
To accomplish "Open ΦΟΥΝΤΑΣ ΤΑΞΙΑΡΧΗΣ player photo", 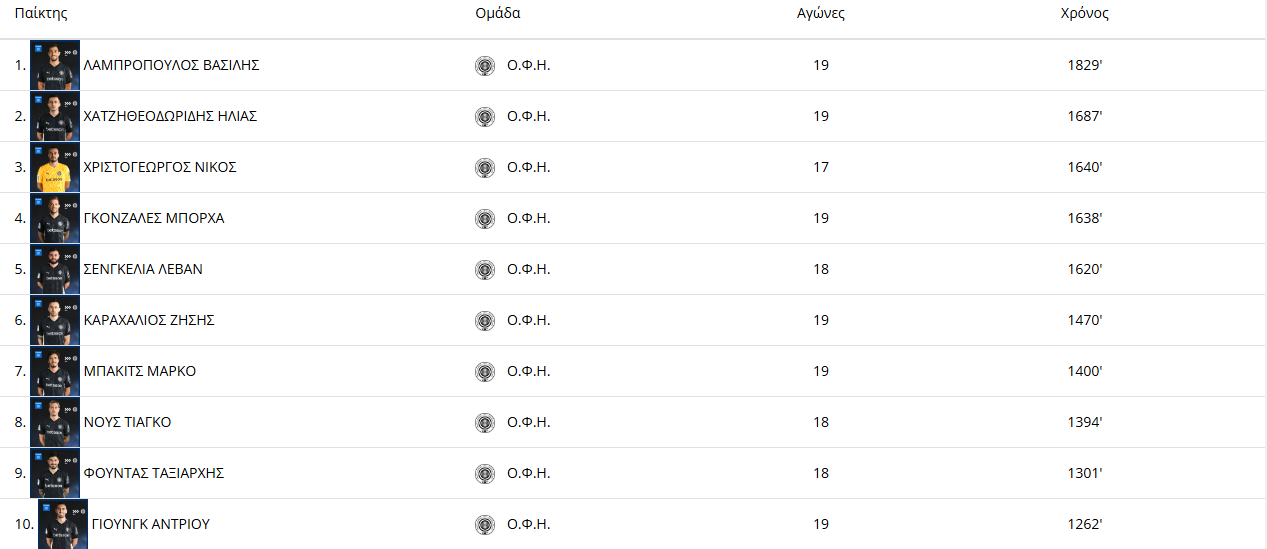I will point(55,473).
